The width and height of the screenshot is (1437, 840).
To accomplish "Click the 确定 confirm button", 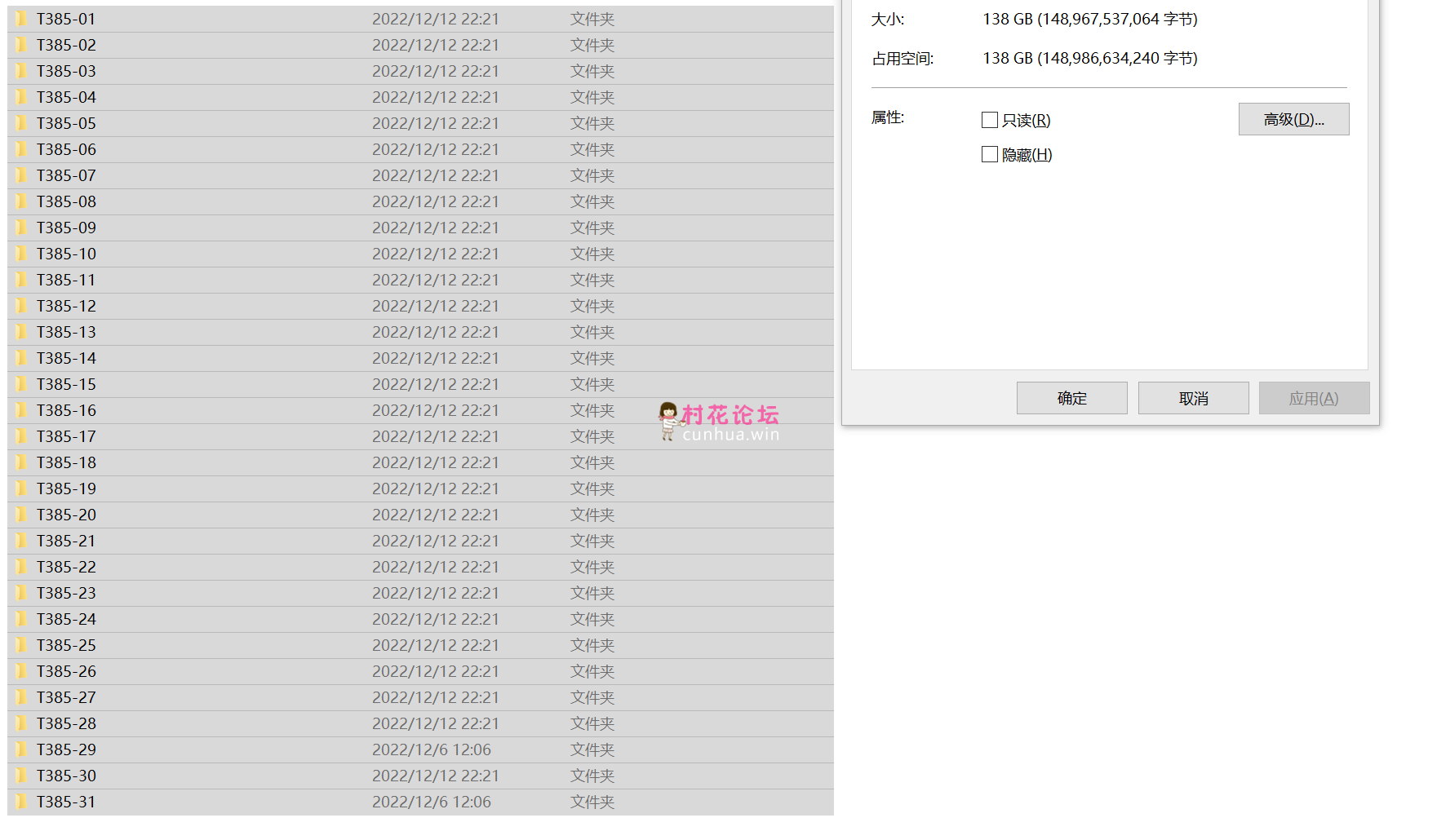I will [1071, 398].
